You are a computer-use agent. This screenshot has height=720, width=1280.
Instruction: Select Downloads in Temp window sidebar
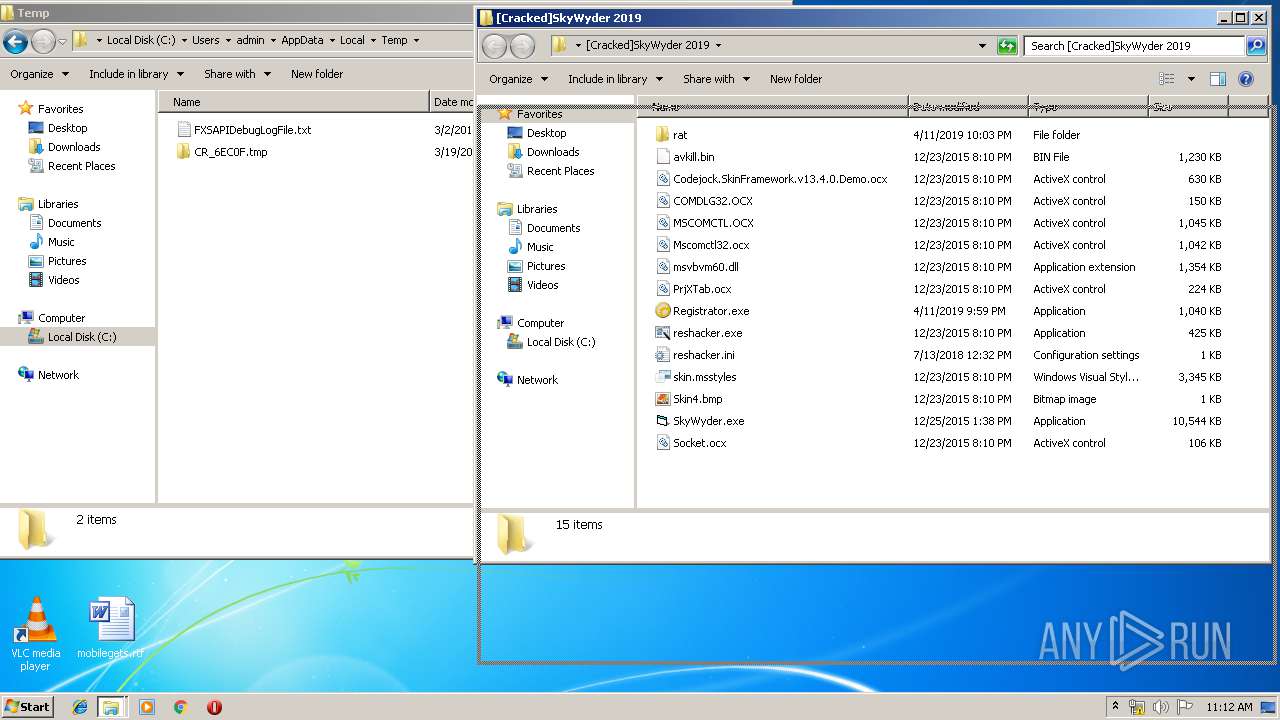(x=74, y=147)
